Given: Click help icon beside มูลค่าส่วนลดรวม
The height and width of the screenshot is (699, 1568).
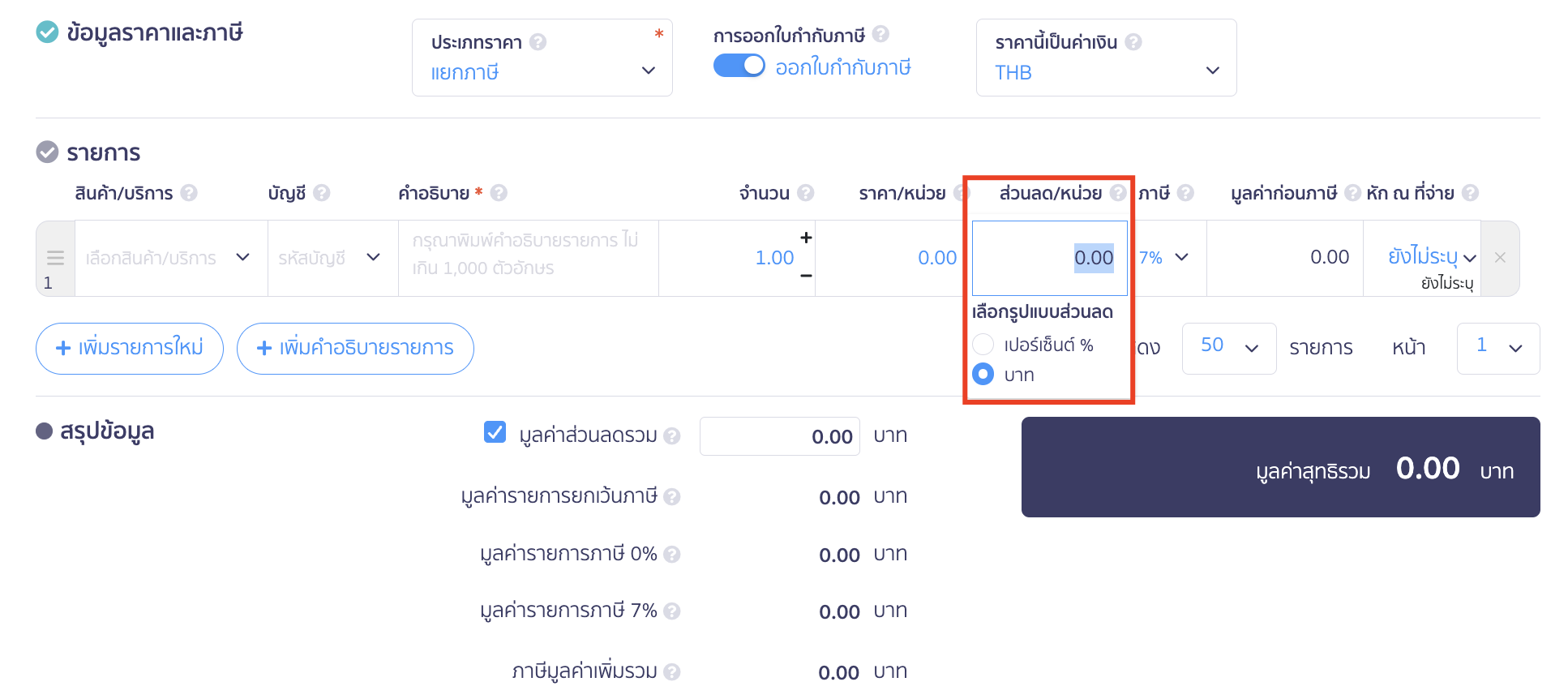Looking at the screenshot, I should pos(671,436).
